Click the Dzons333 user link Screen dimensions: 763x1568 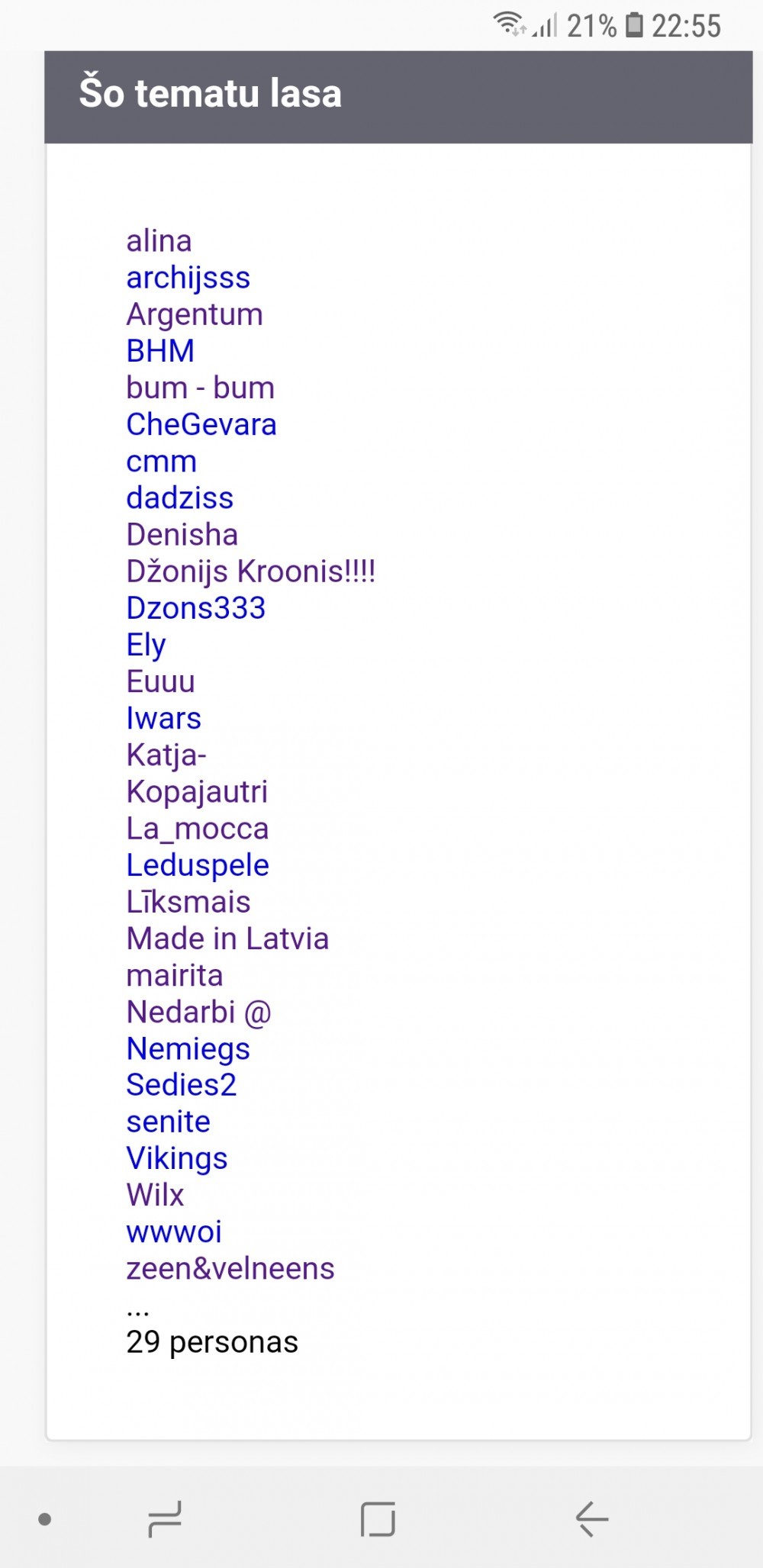pyautogui.click(x=196, y=608)
